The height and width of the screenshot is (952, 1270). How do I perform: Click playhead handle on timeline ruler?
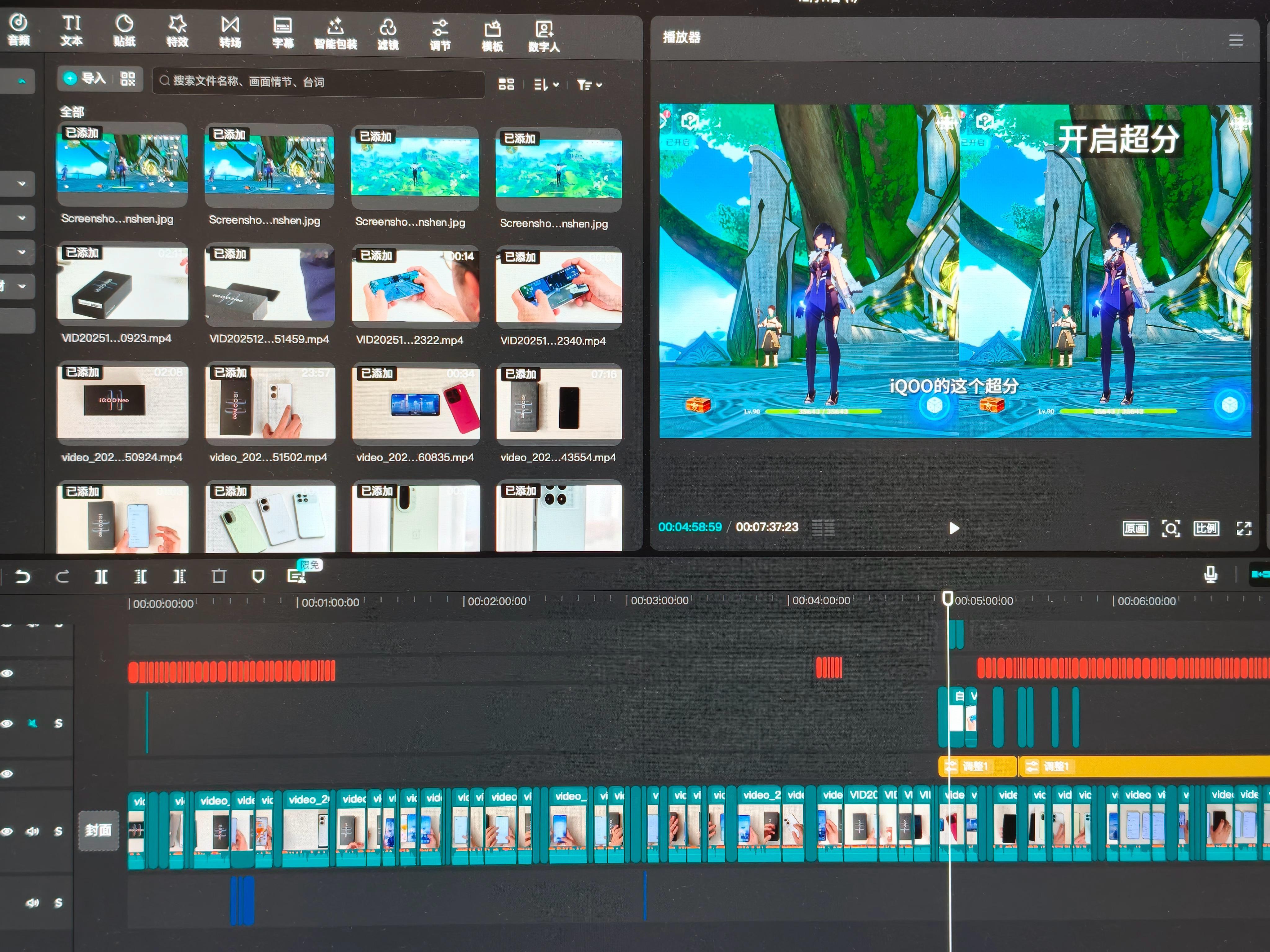pos(948,599)
